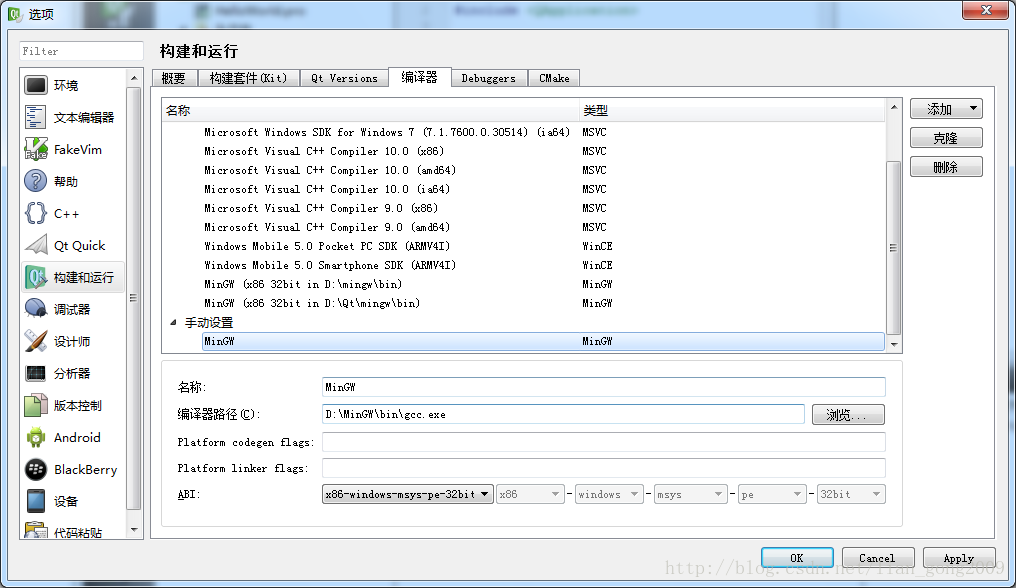Screen dimensions: 1016x588
Task: Click the Cancel button
Action: (877, 558)
